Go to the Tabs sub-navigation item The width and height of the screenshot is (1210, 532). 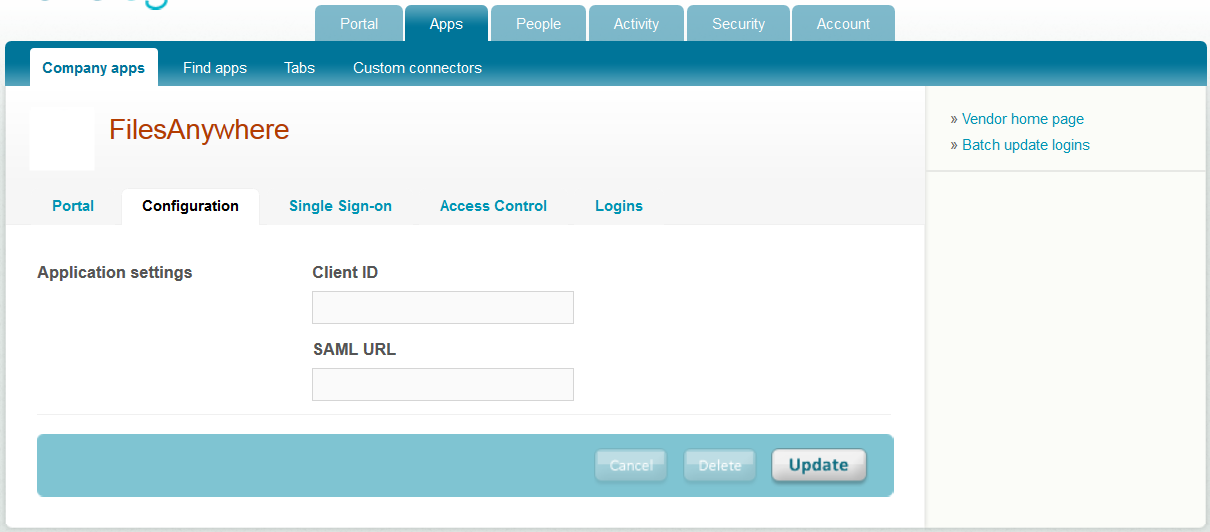299,68
